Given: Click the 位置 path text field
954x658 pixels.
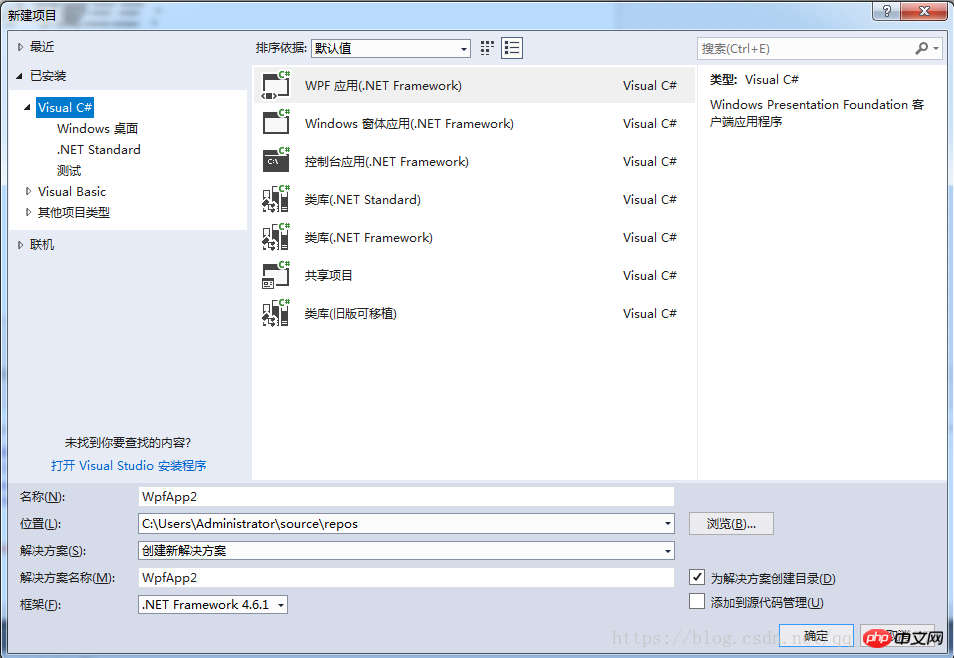Looking at the screenshot, I should click(x=400, y=523).
